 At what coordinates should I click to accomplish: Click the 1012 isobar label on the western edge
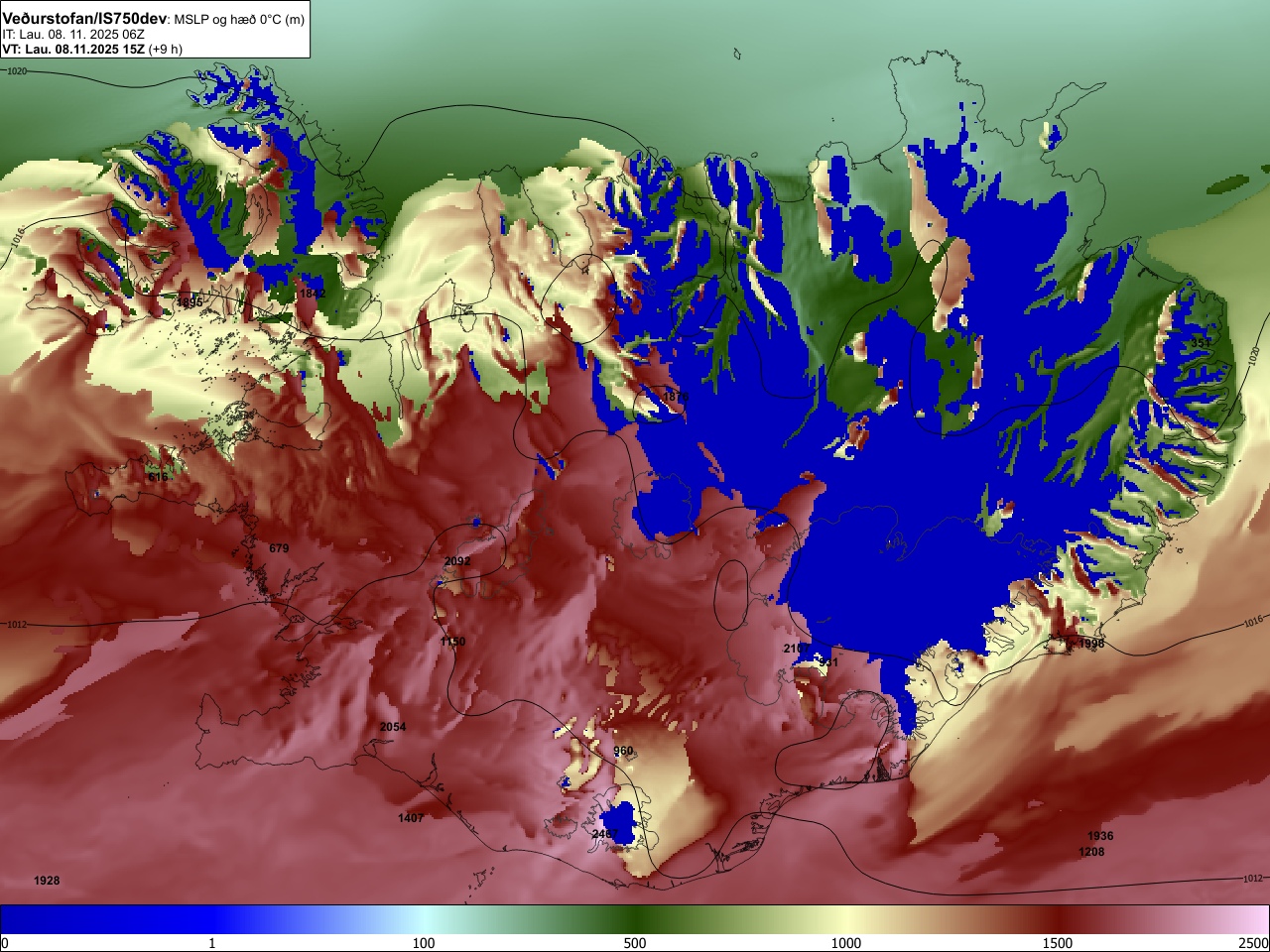coord(17,625)
